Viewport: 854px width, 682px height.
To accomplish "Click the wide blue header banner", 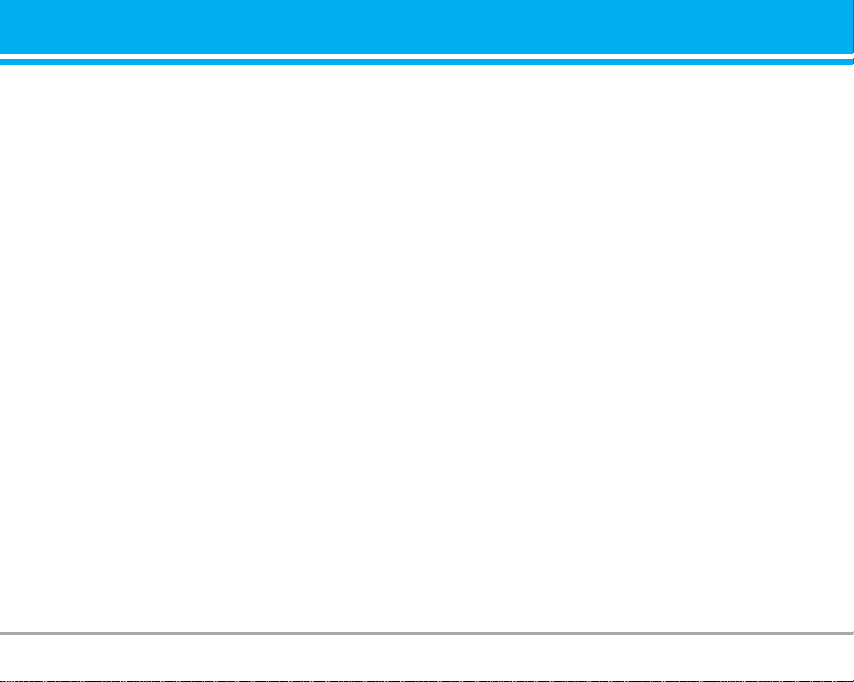I will pyautogui.click(x=426, y=27).
